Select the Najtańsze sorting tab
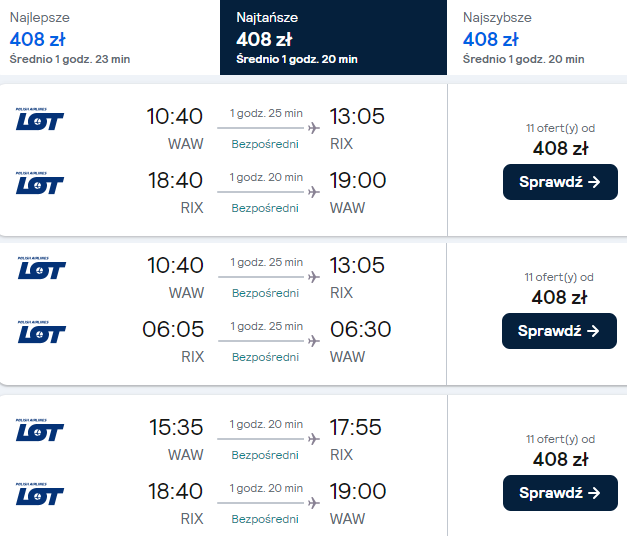 pos(331,38)
